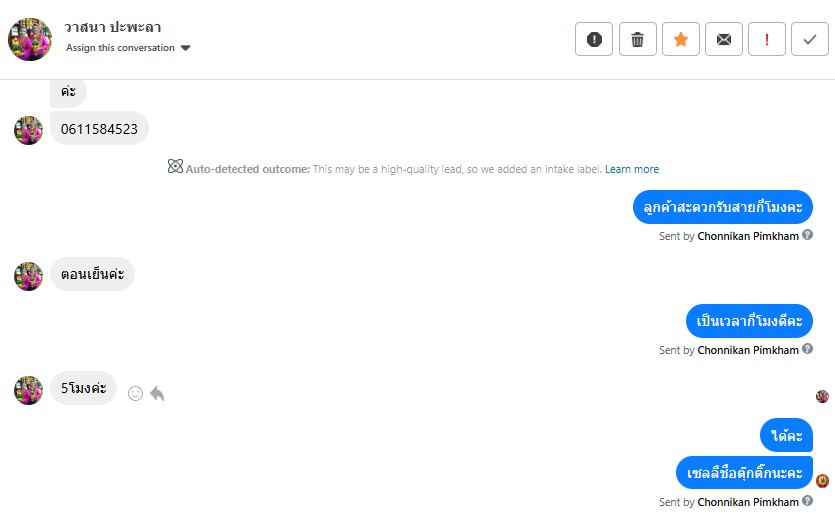Viewport: 835px width, 531px height.
Task: Star this conversation as follow up
Action: click(680, 40)
